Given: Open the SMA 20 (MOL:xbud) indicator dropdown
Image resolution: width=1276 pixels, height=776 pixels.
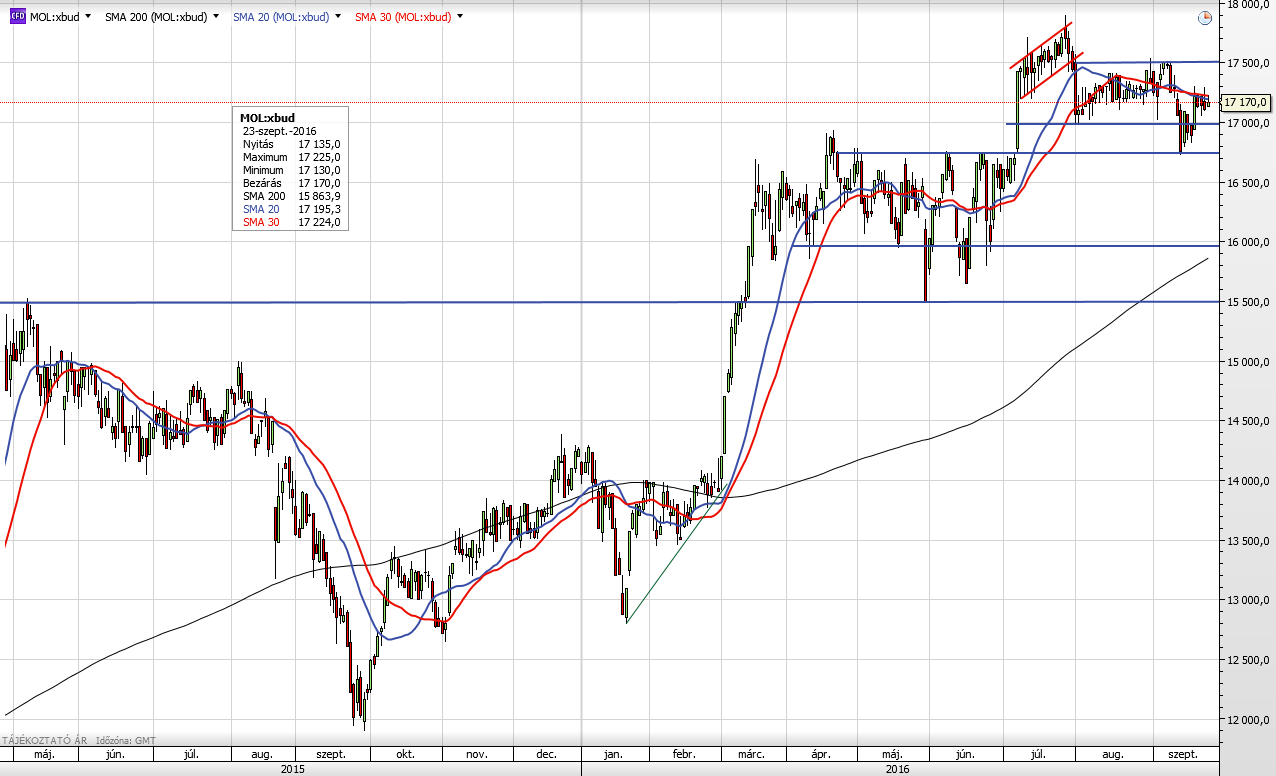Looking at the screenshot, I should 339,17.
